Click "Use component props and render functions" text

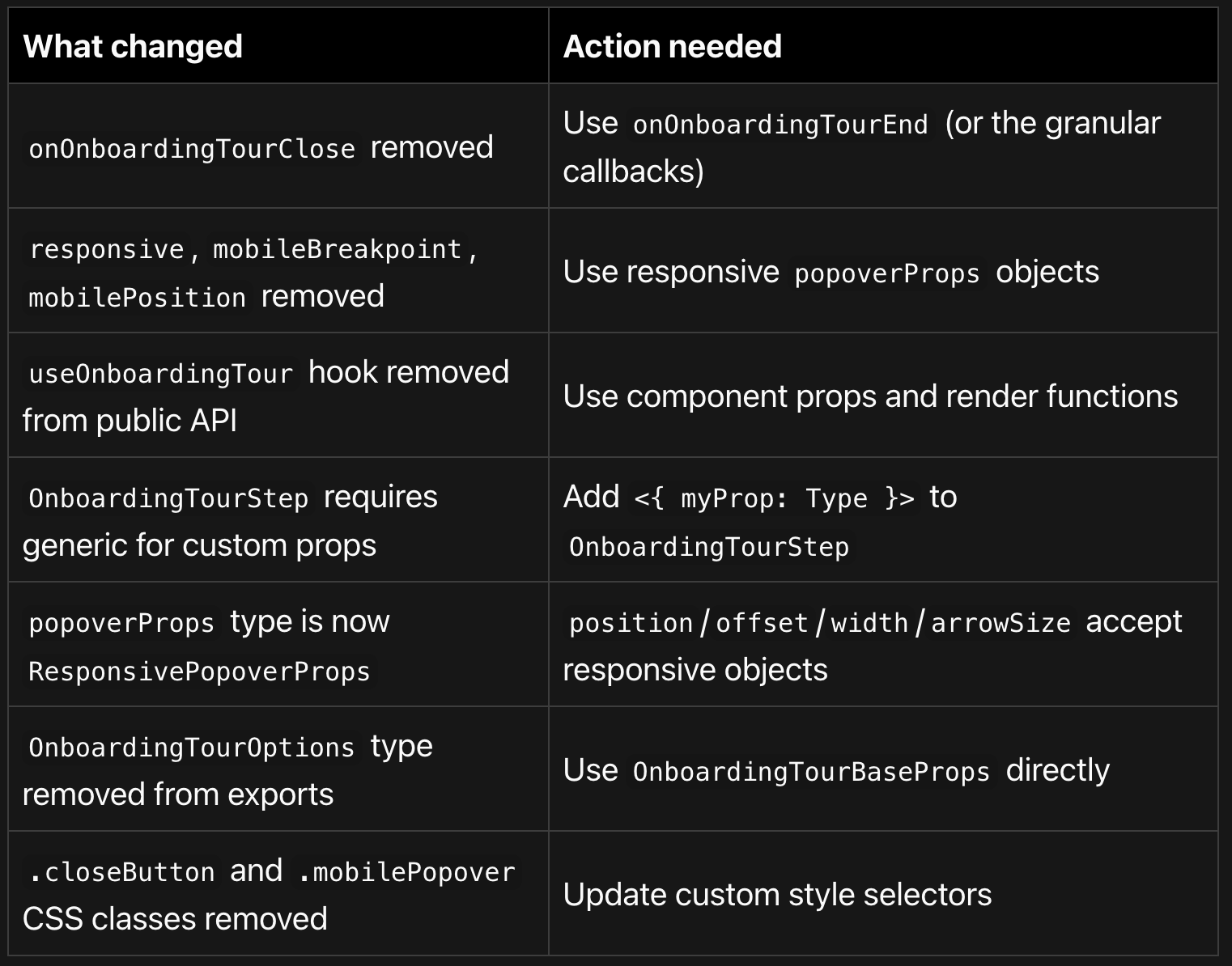pyautogui.click(x=870, y=396)
